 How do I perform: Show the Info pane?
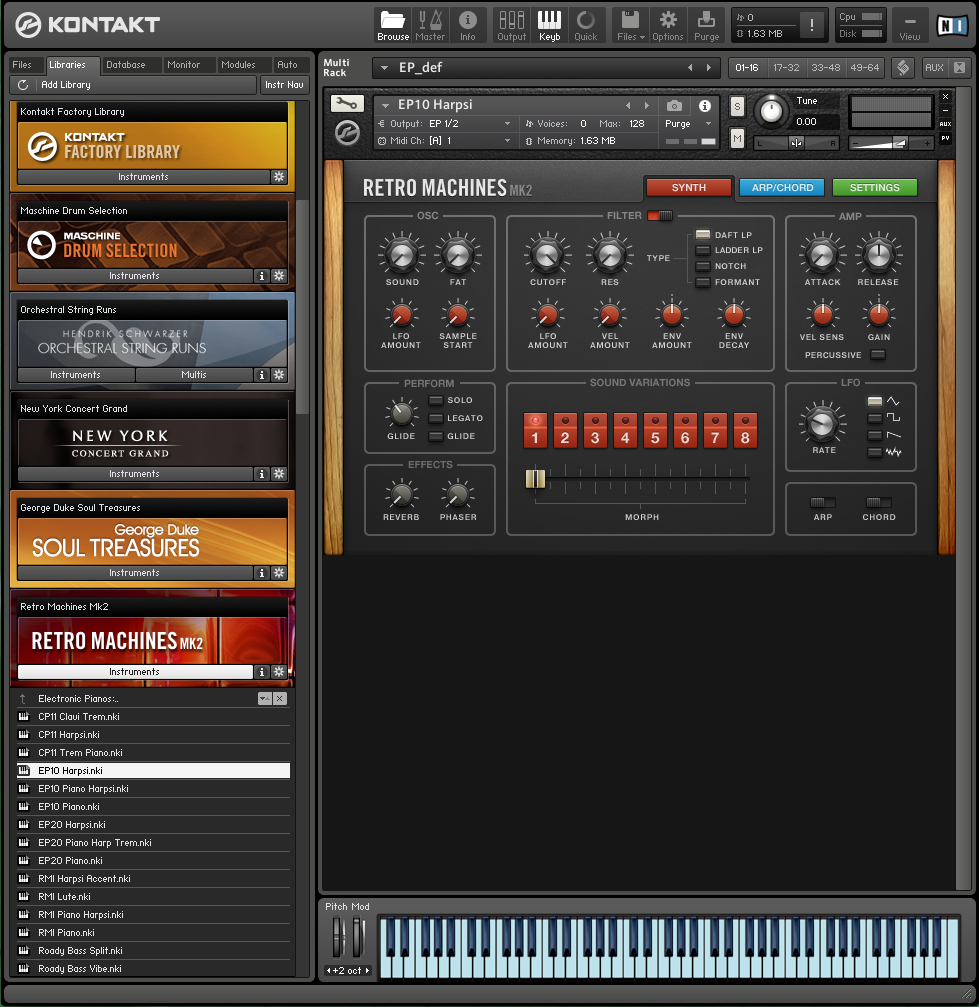point(468,26)
